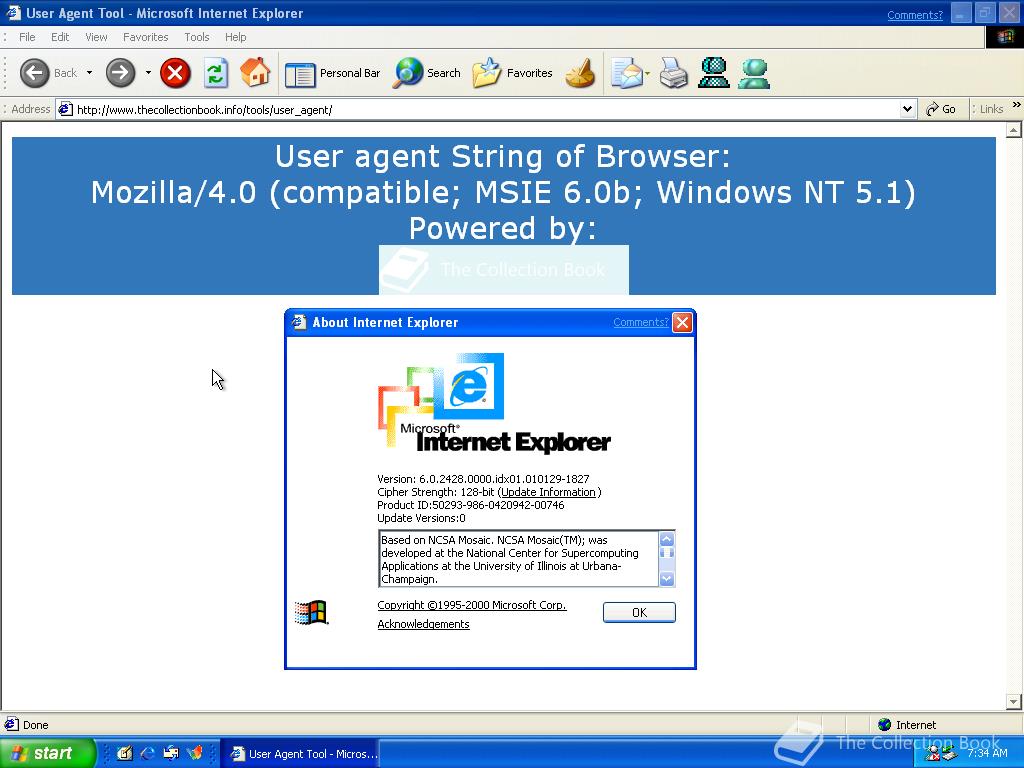Image resolution: width=1024 pixels, height=768 pixels.
Task: Click the Internet zone globe in status bar
Action: (885, 724)
